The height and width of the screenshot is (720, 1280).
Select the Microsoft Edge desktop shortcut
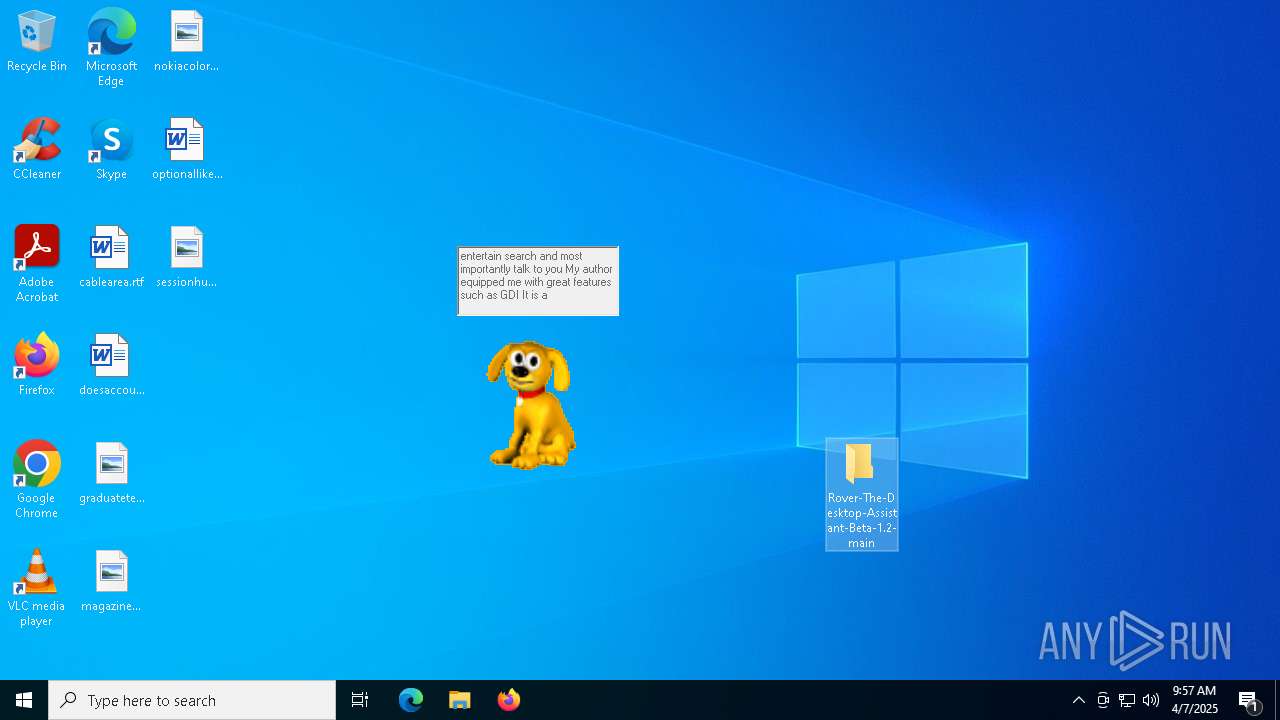coord(111,48)
